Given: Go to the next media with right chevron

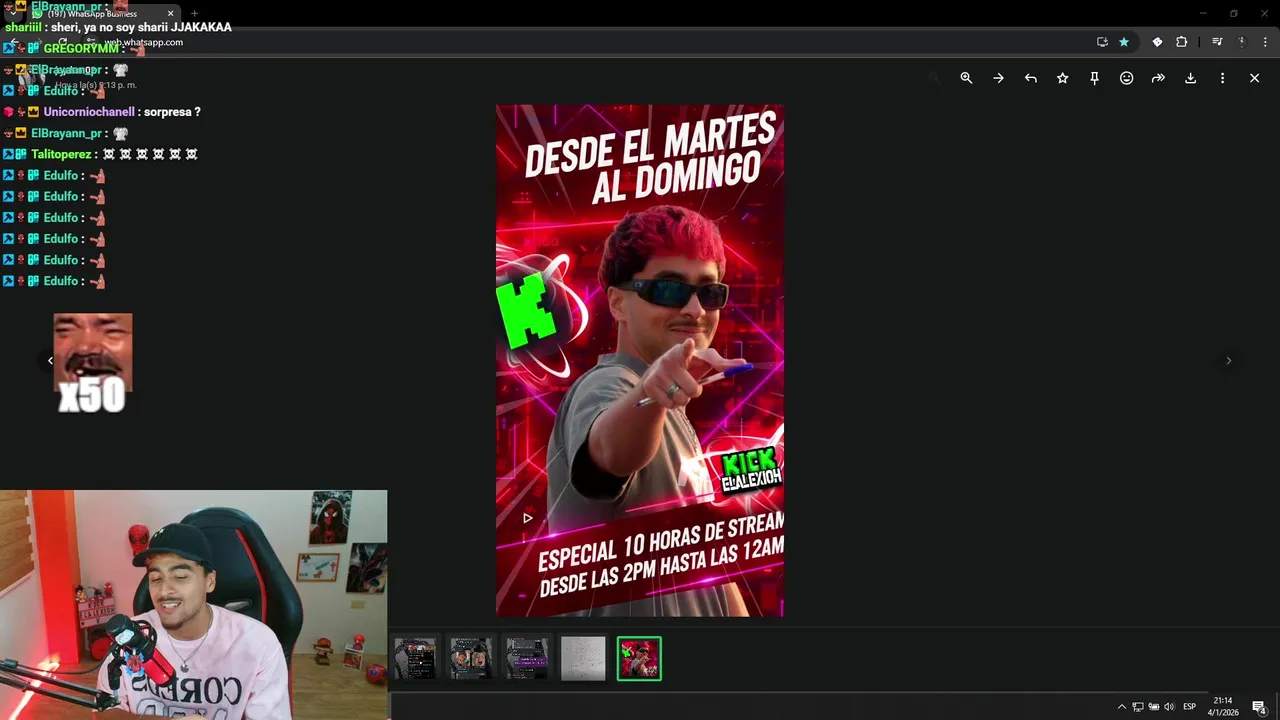Looking at the screenshot, I should coord(1228,361).
